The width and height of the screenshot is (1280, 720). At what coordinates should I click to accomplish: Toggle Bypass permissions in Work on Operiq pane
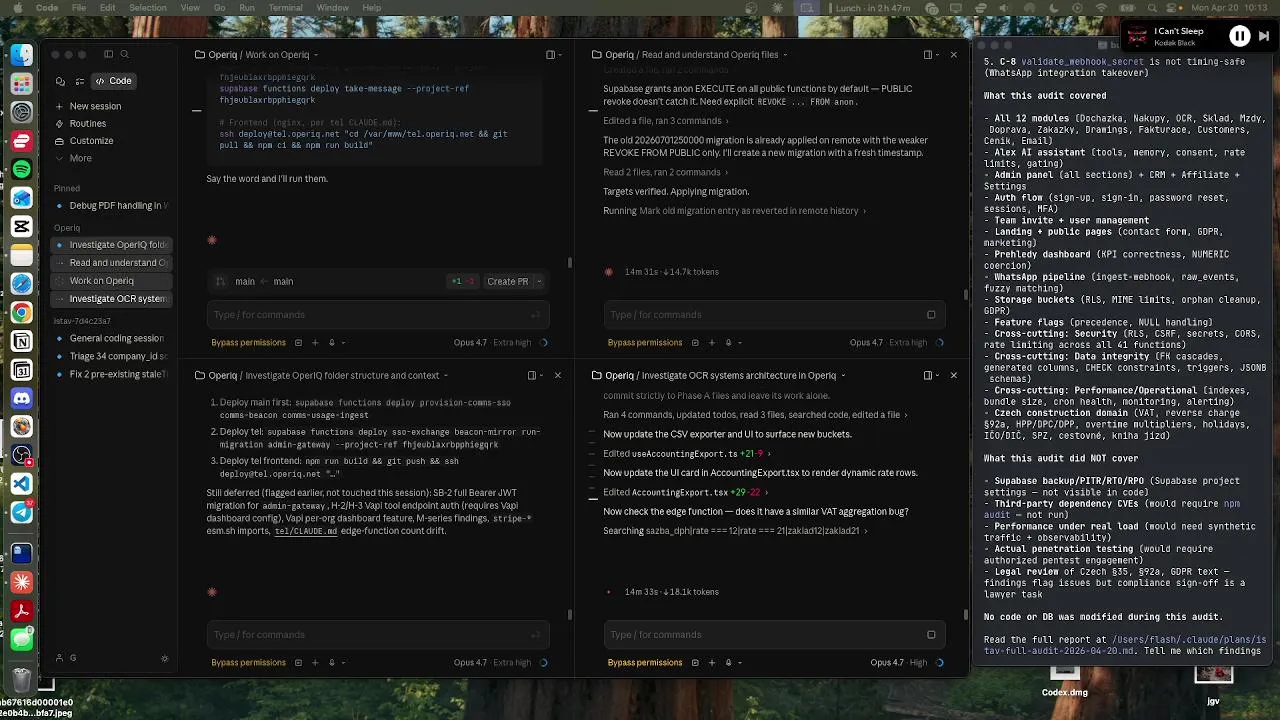[248, 343]
